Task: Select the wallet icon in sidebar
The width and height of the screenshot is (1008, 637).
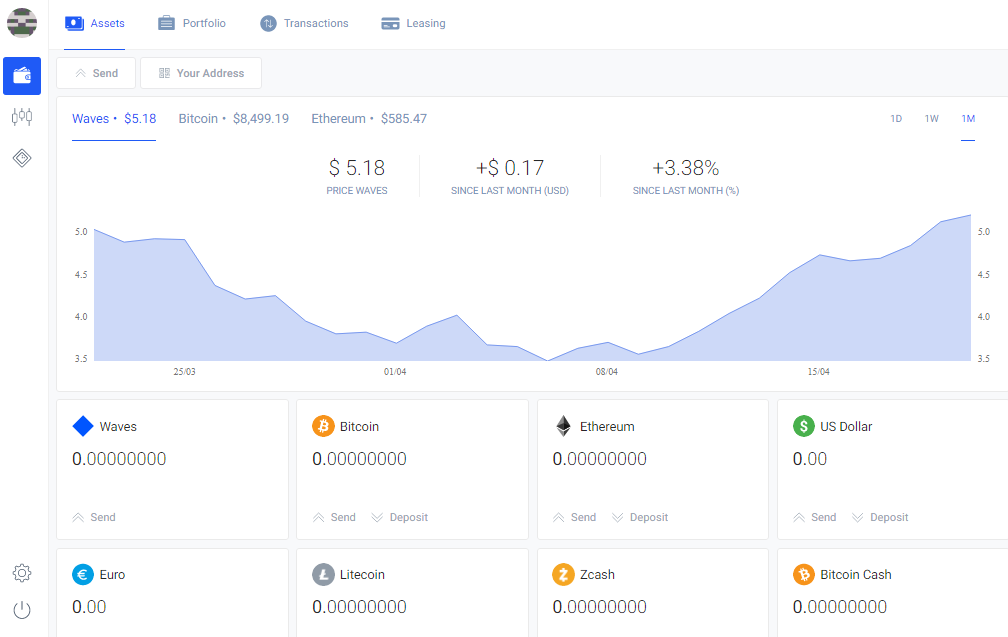Action: coord(22,76)
